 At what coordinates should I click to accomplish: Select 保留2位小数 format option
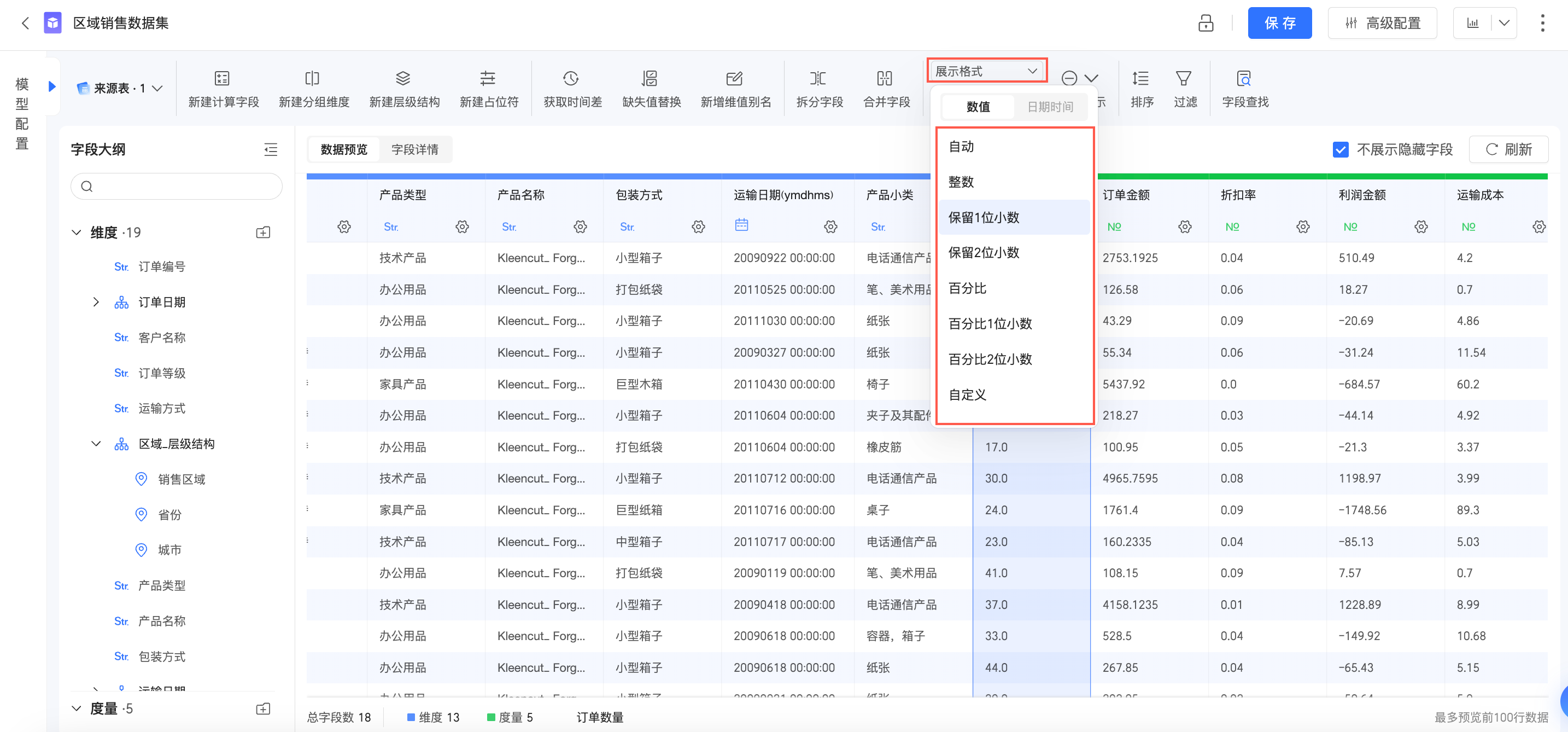[x=984, y=253]
